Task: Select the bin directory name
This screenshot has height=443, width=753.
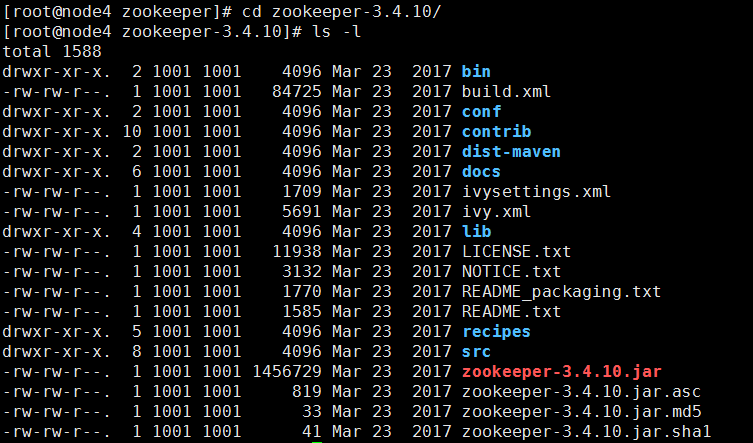Action: pos(476,72)
